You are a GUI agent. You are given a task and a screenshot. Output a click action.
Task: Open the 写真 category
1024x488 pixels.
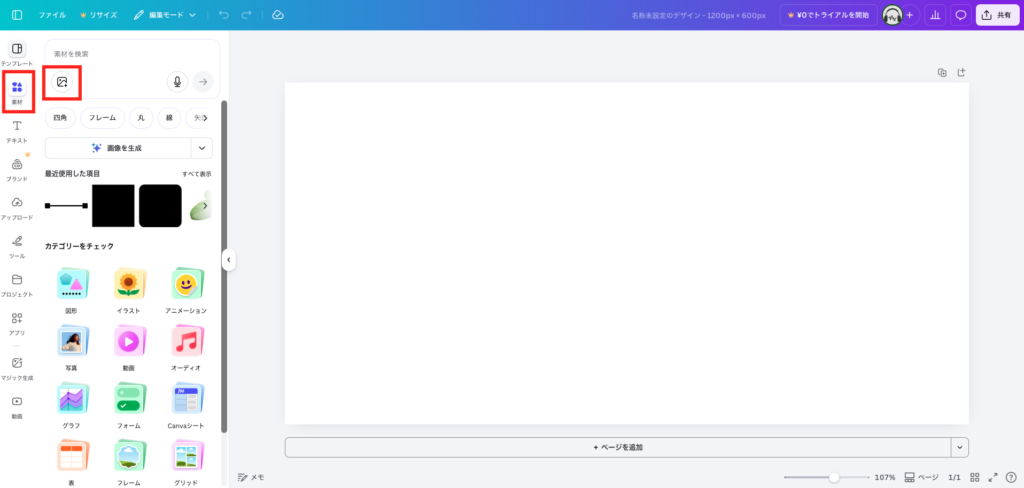pyautogui.click(x=72, y=348)
